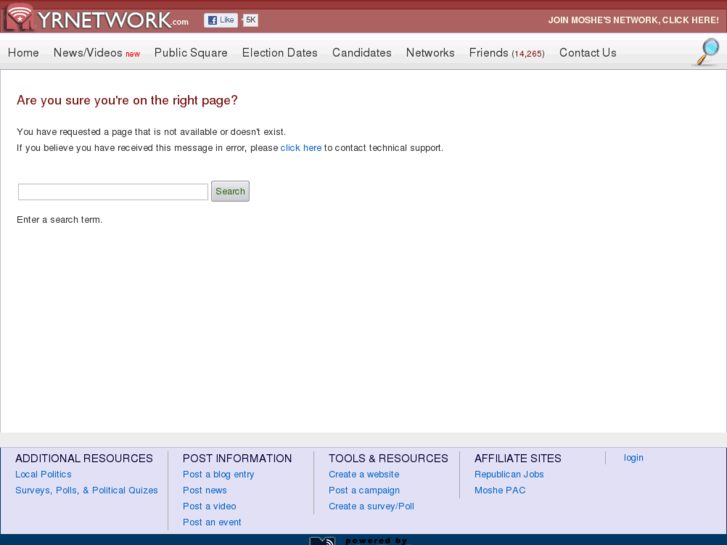Screen dimensions: 727x545
Task: Open Create a website link
Action: click(364, 474)
